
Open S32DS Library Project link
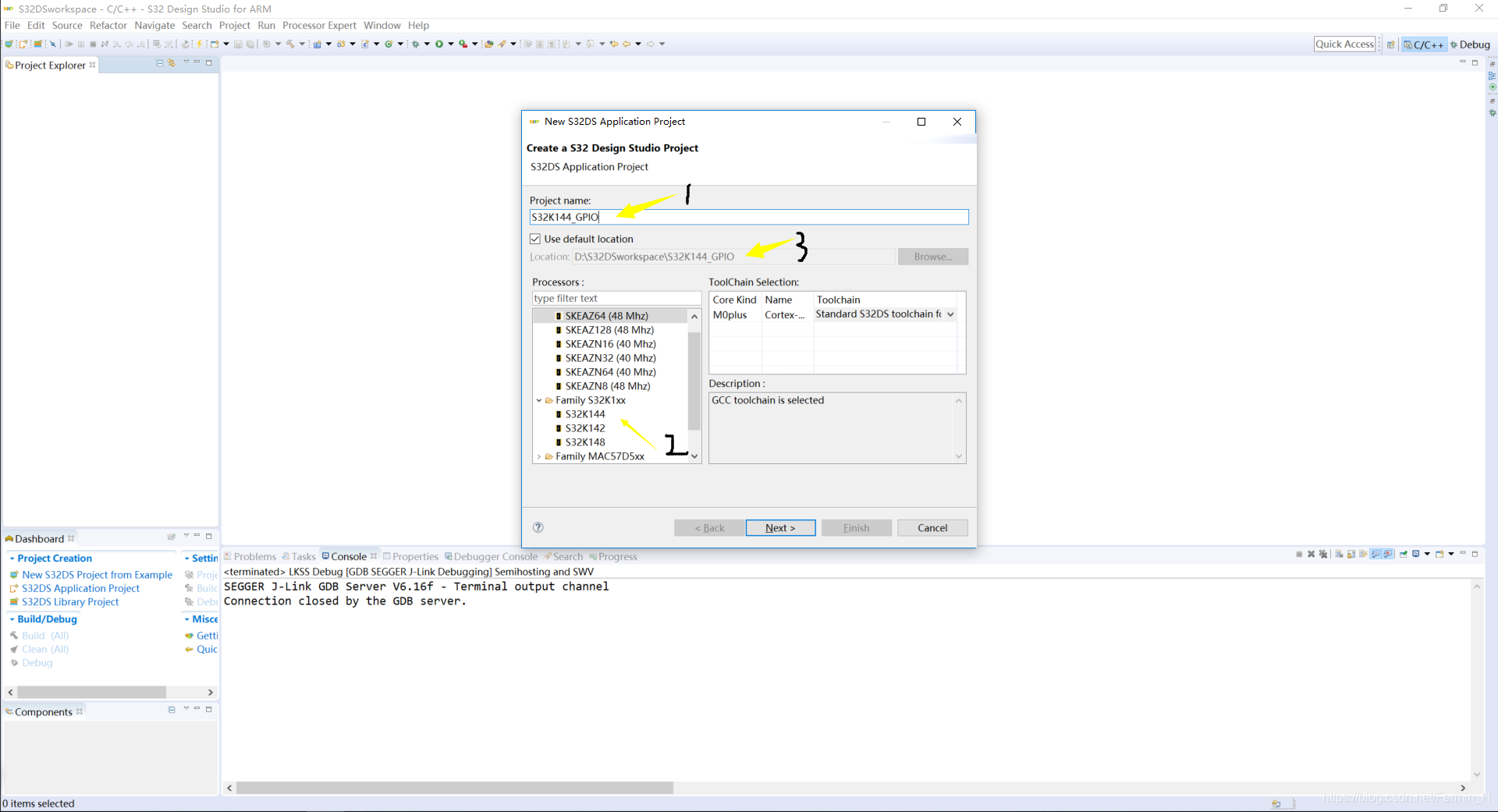click(x=70, y=602)
